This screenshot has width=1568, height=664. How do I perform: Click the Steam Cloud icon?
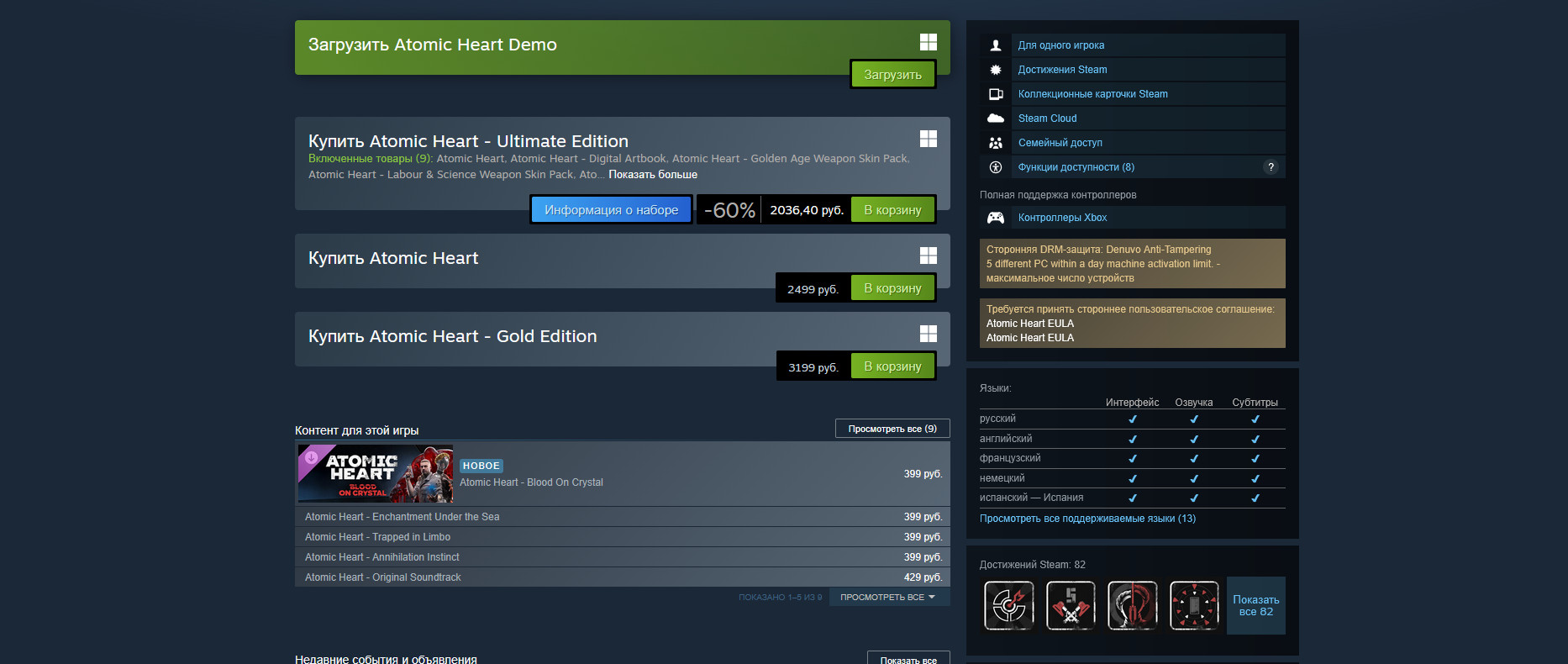[x=996, y=119]
